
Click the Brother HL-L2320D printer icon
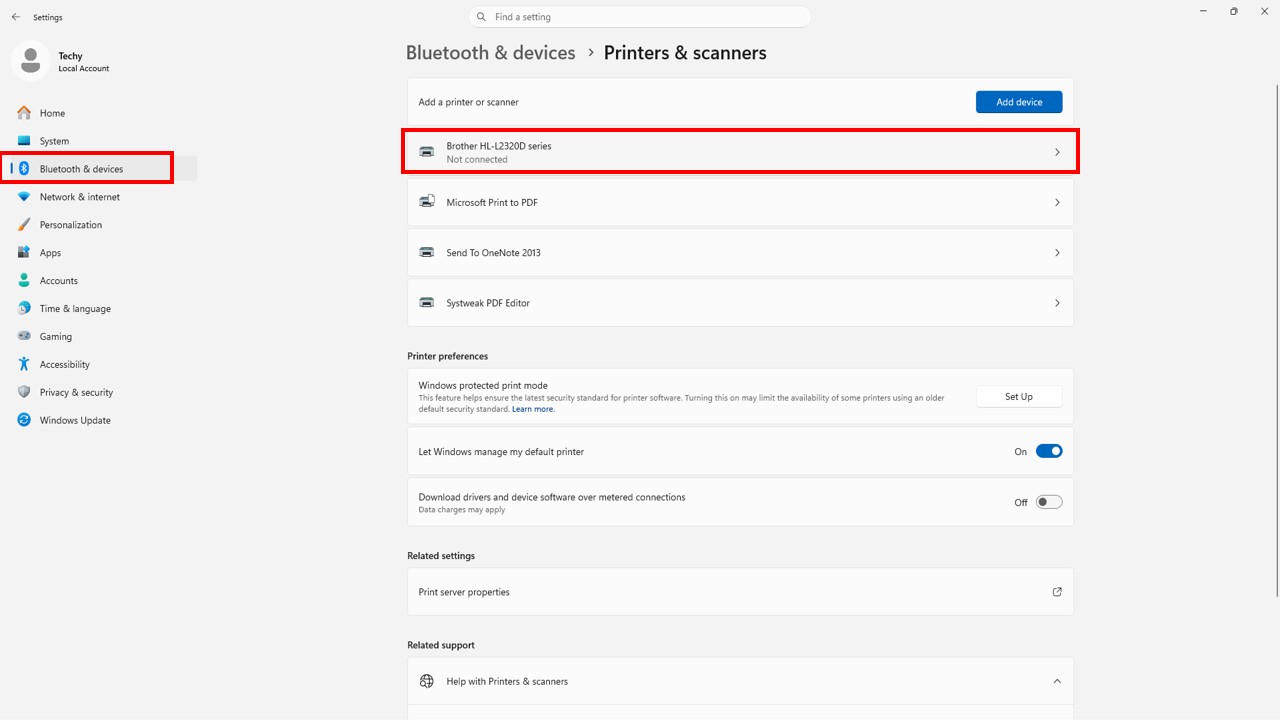click(x=427, y=152)
